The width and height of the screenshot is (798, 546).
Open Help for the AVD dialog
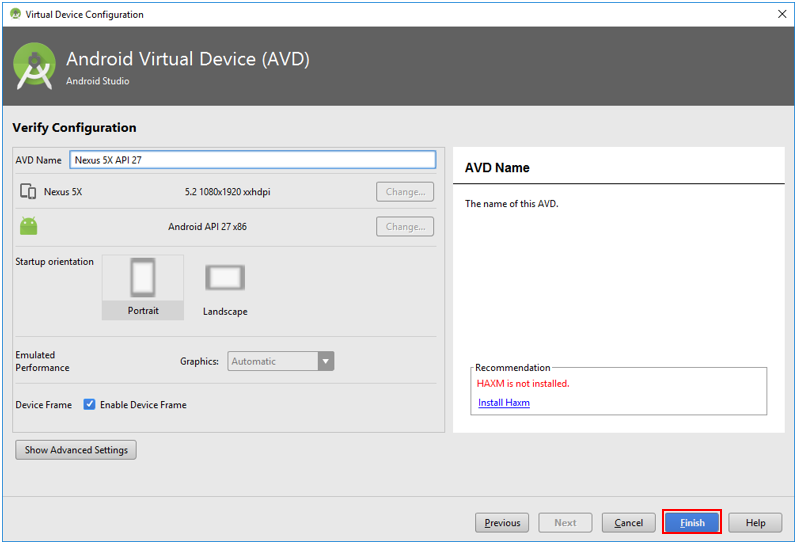tap(755, 523)
